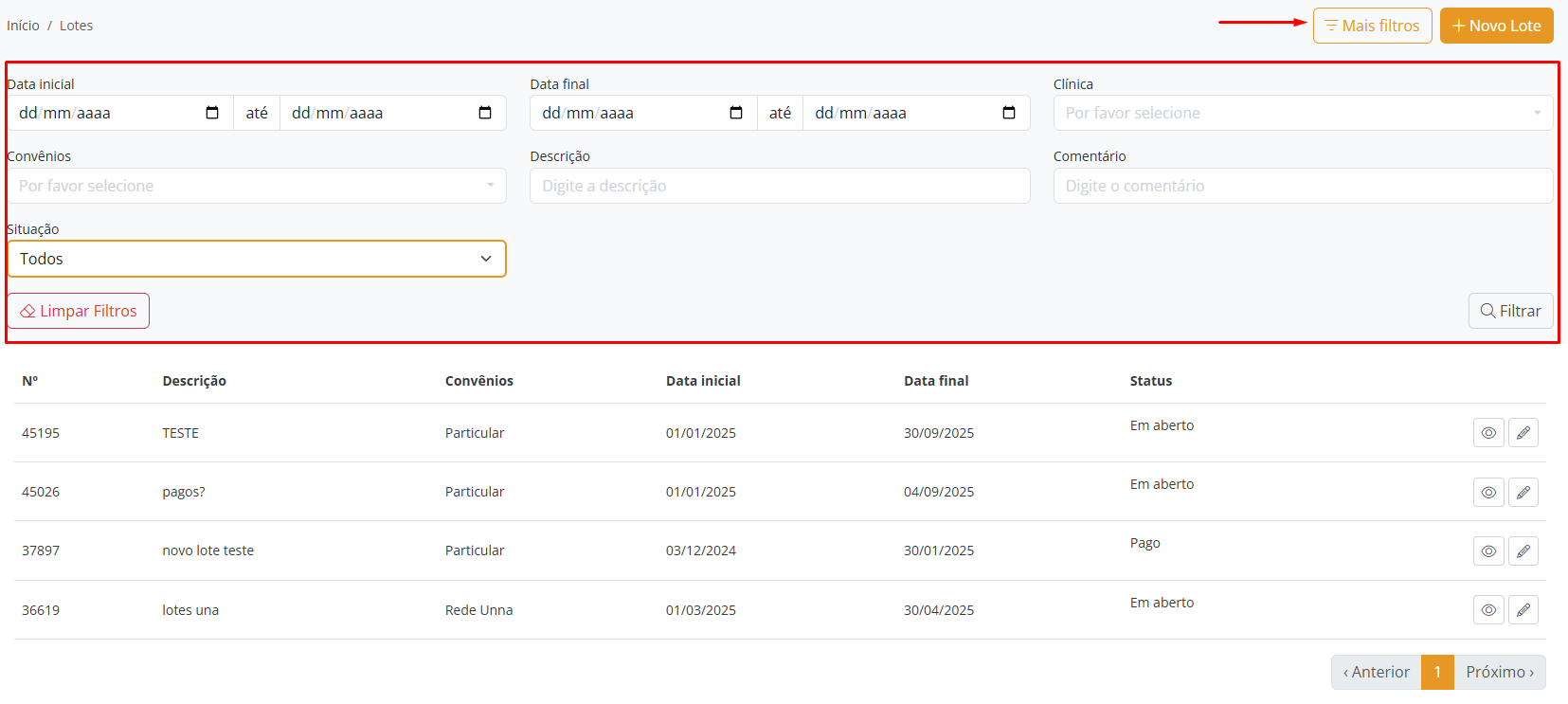Click first Data inicial date input

tap(120, 113)
